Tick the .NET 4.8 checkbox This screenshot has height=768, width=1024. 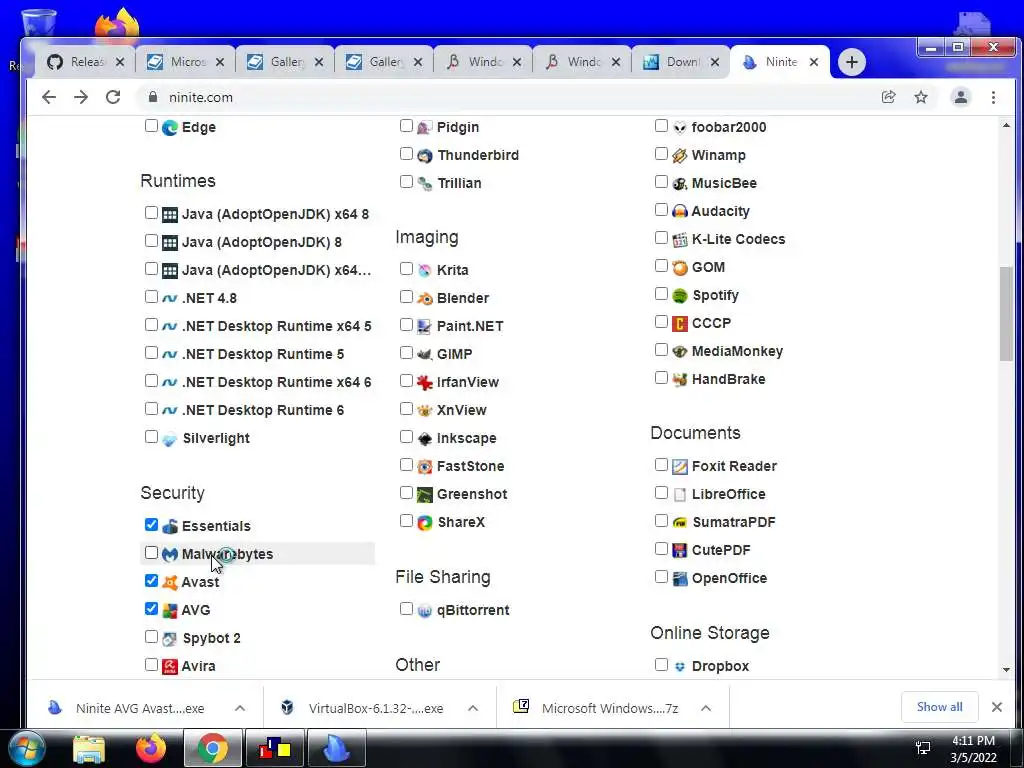[x=151, y=296]
